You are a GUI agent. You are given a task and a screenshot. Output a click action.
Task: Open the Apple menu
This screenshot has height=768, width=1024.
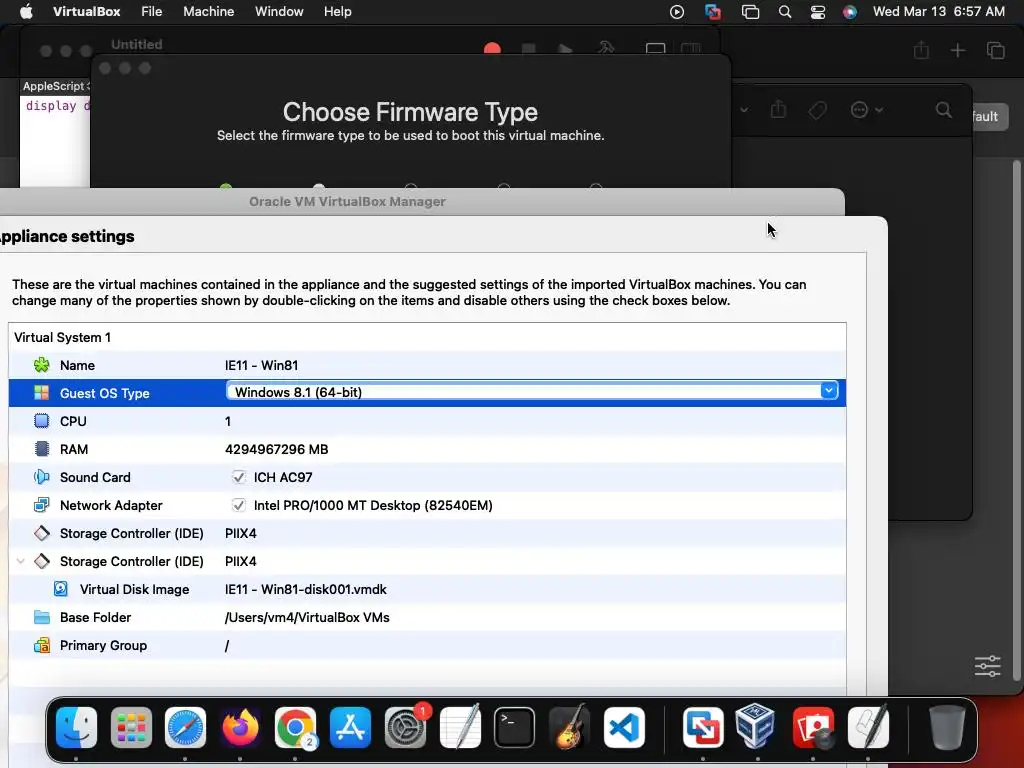[26, 12]
